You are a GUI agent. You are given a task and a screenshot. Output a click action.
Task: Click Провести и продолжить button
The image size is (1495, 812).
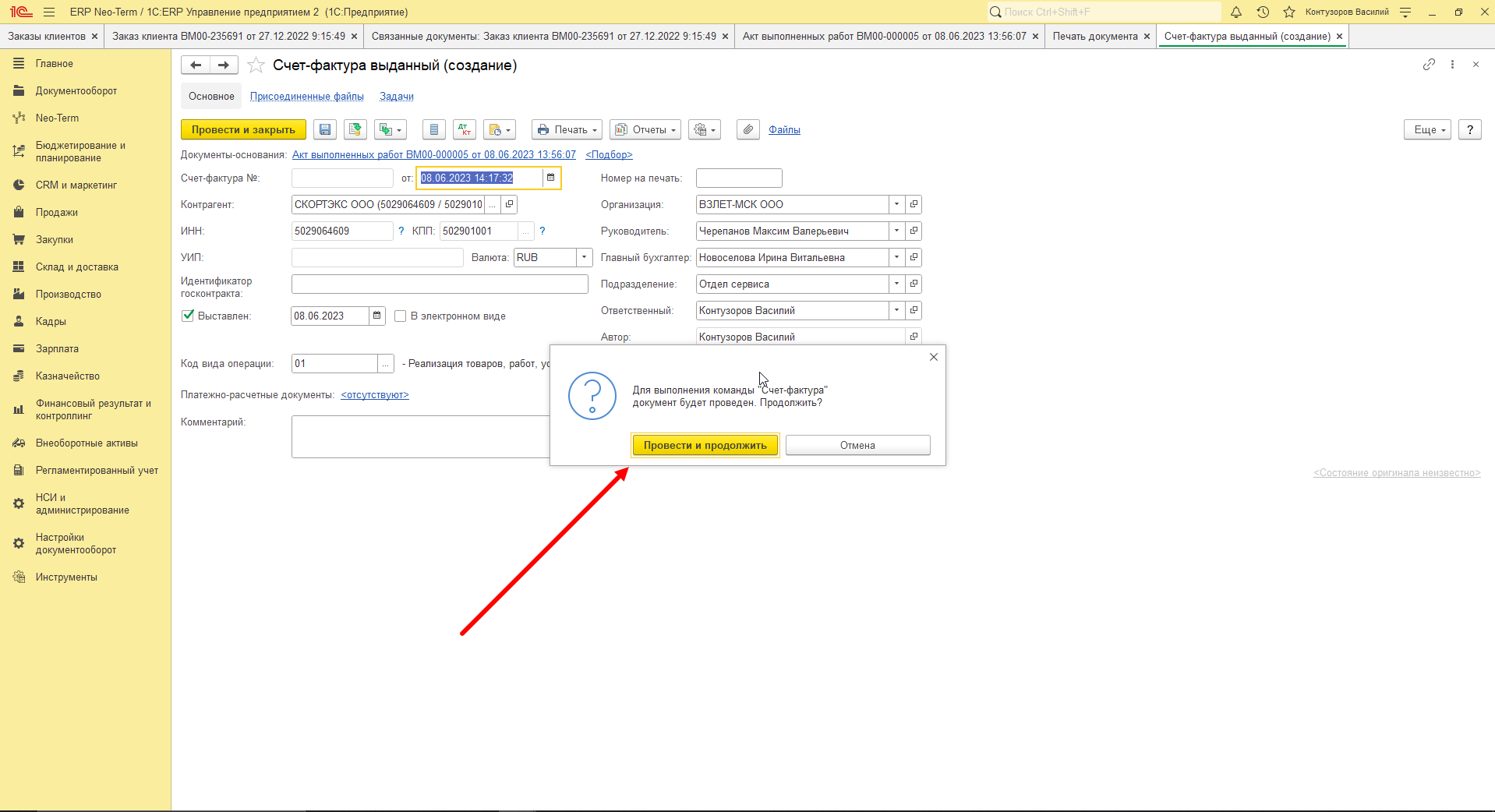point(705,445)
